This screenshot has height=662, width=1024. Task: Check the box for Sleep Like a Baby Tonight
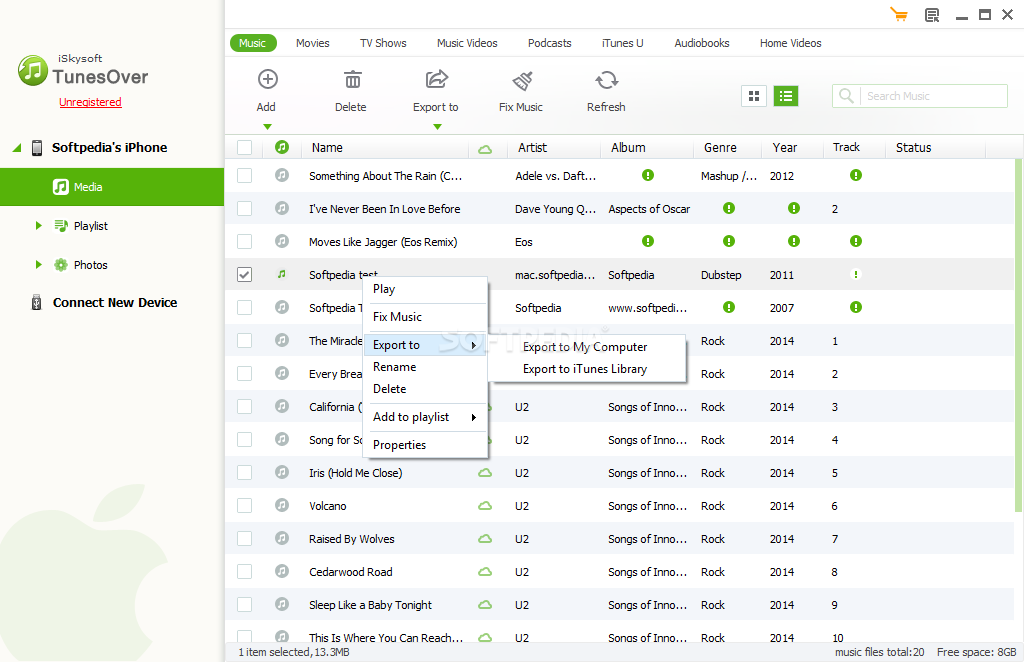[244, 605]
